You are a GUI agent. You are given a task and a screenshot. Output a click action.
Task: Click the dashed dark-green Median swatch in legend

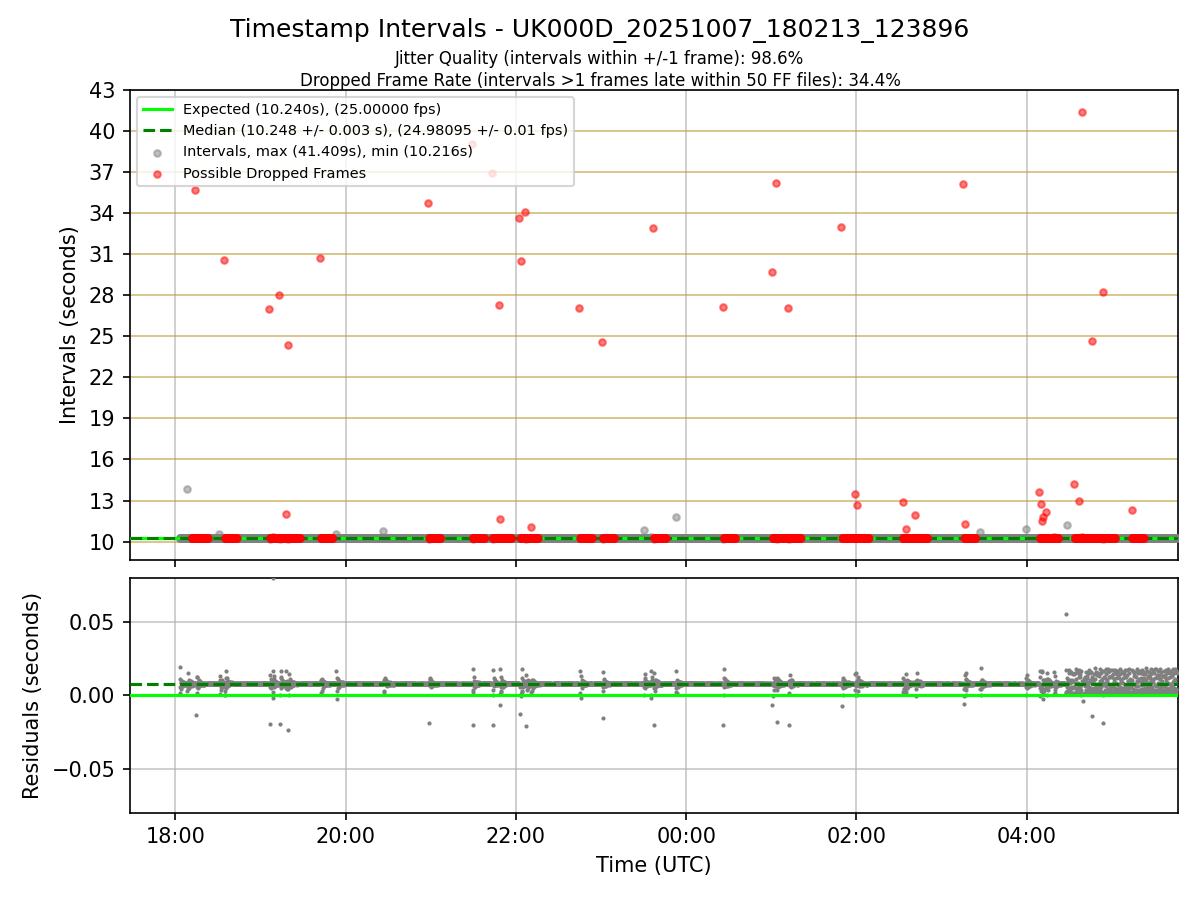pyautogui.click(x=158, y=131)
